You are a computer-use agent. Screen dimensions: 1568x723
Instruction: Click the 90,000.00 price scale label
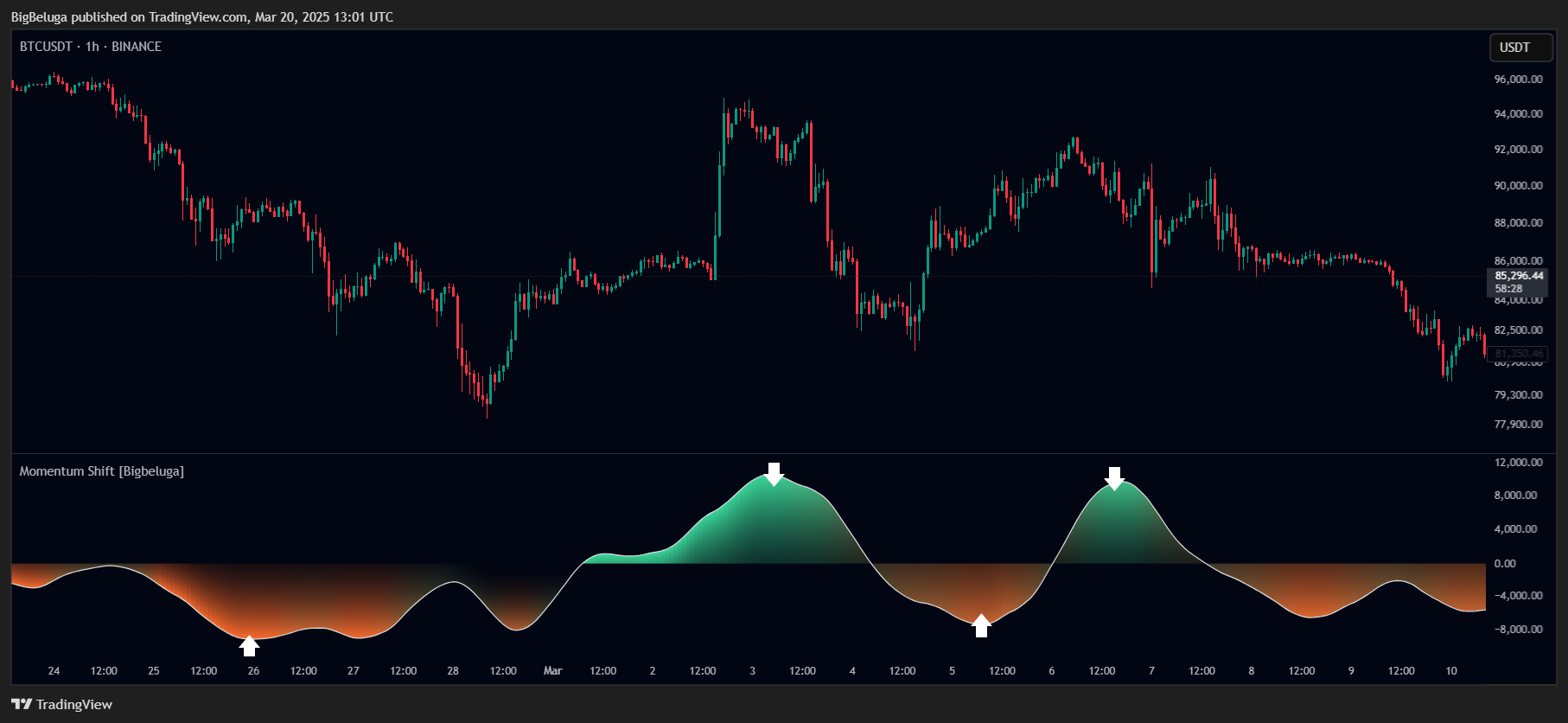1519,186
